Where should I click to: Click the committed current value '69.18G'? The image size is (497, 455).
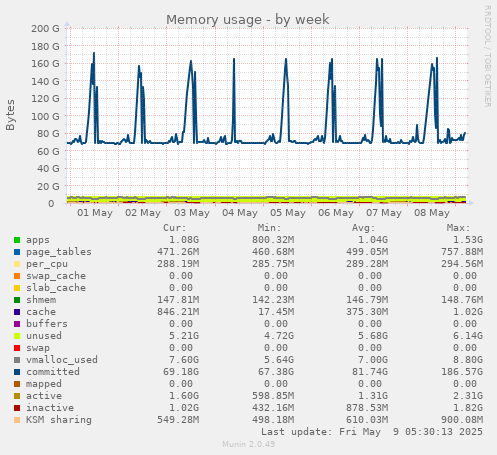[x=181, y=372]
